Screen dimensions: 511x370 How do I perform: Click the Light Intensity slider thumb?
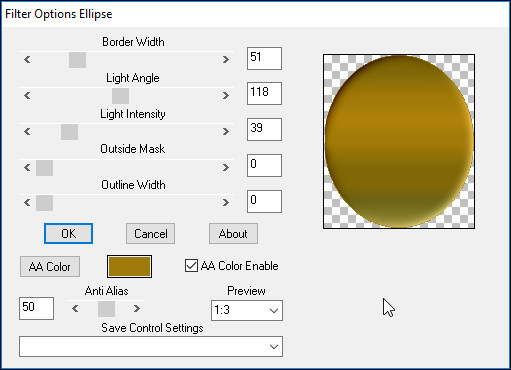69,132
